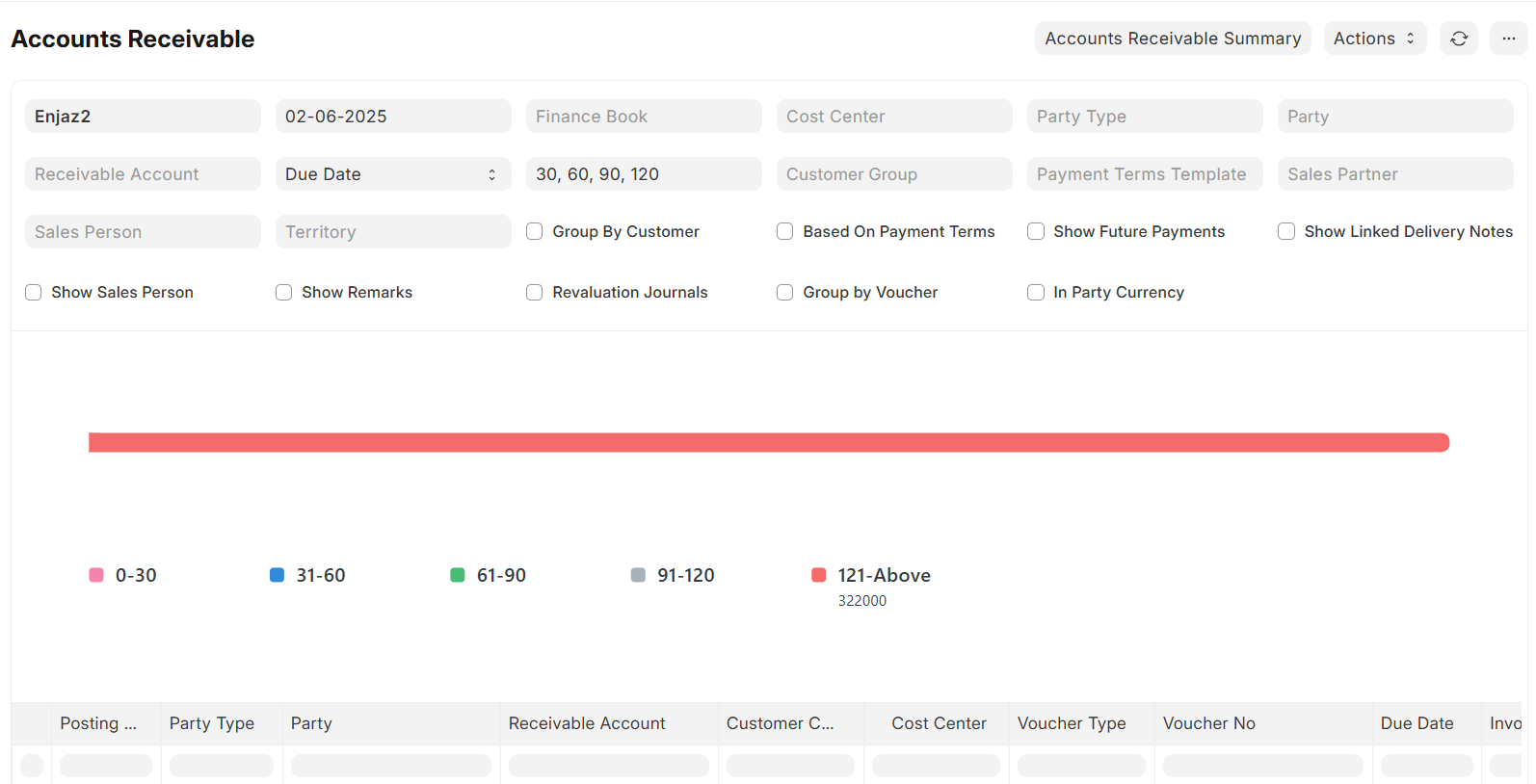The height and width of the screenshot is (784, 1536).
Task: Click the 61-90 green legend marker
Action: click(x=458, y=575)
